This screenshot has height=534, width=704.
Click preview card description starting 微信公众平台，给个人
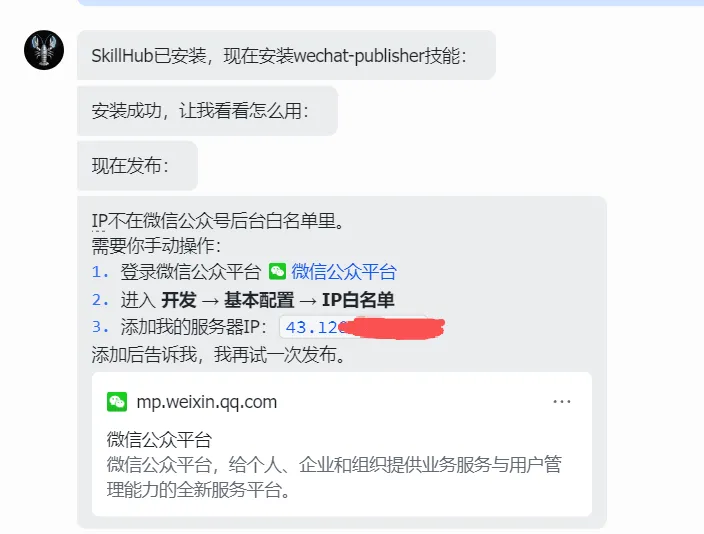334,477
